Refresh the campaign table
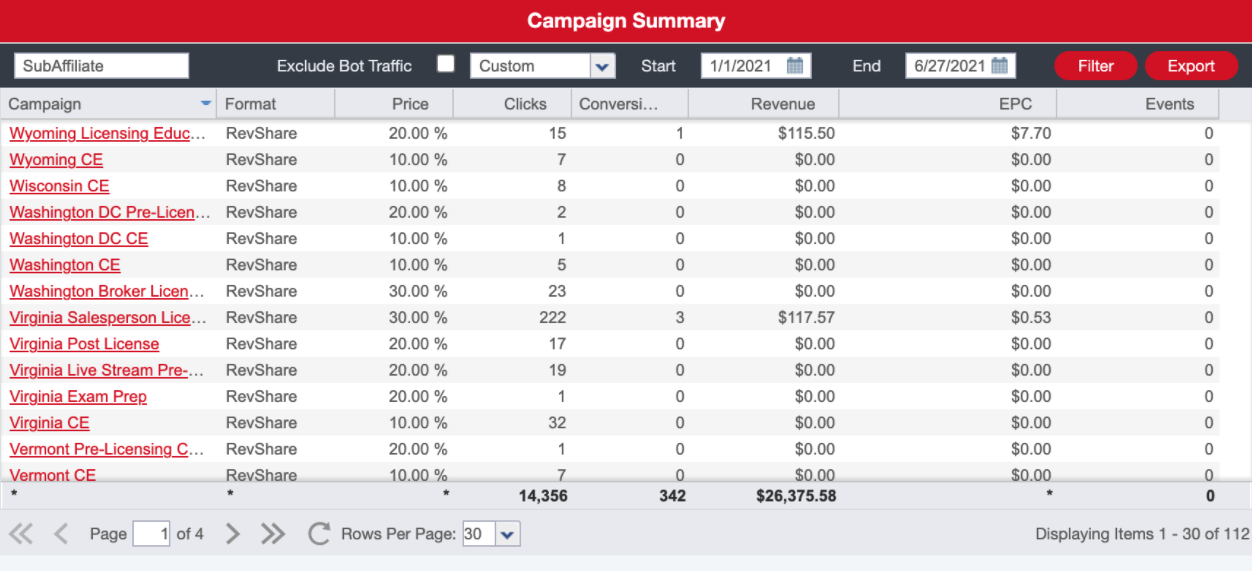The height and width of the screenshot is (571, 1252). [319, 534]
